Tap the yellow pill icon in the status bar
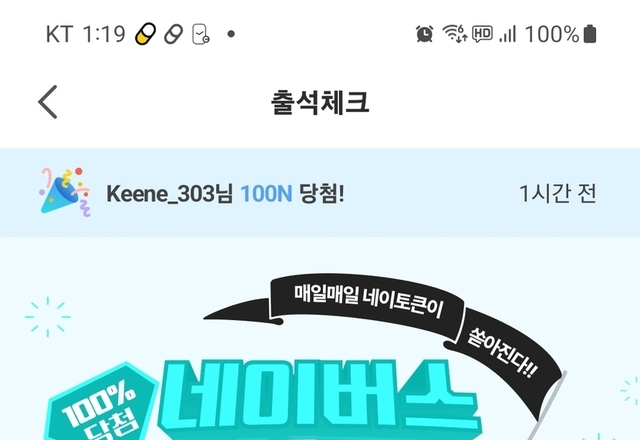Viewport: 640px width, 440px height. tap(146, 34)
